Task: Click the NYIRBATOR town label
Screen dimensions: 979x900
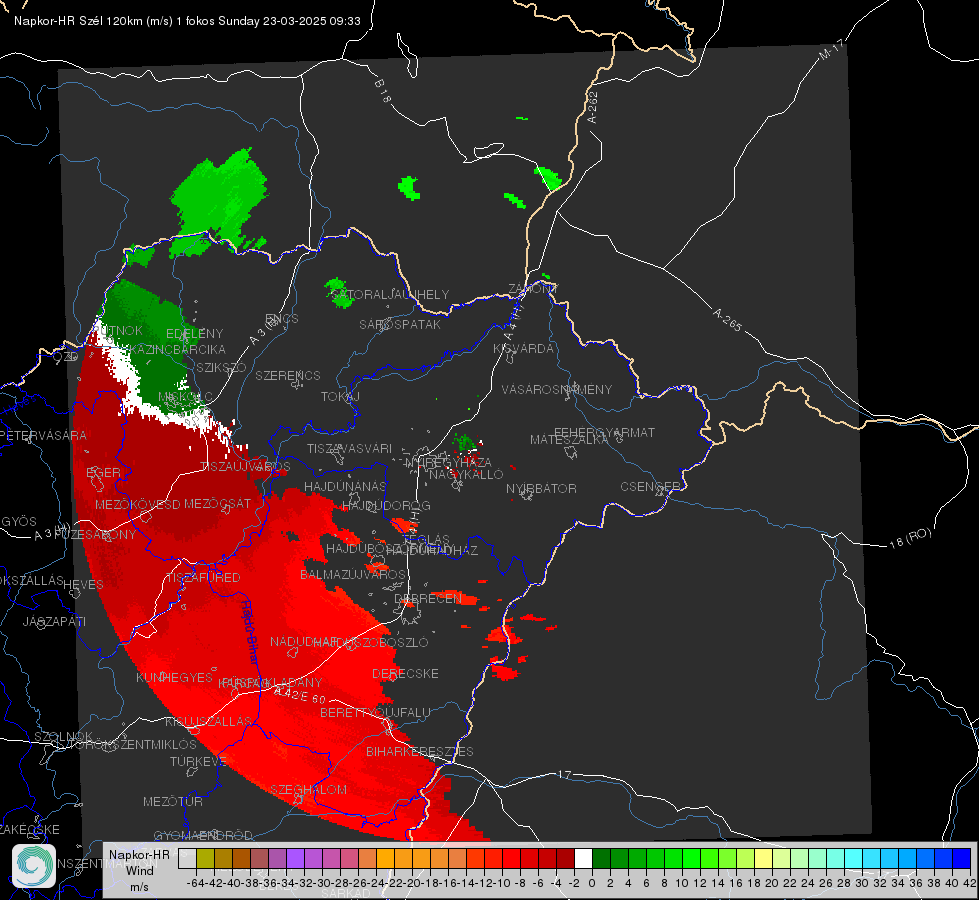Action: click(541, 488)
